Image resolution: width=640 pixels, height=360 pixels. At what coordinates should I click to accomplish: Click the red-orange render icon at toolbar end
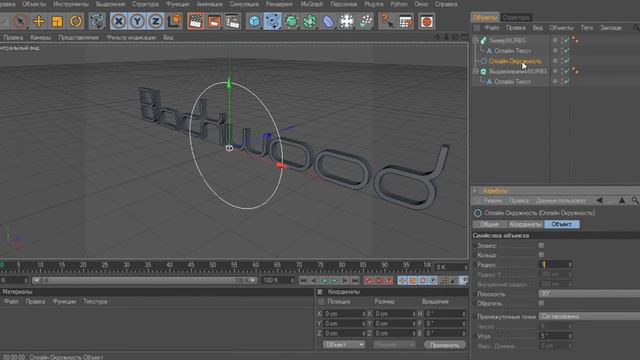[426, 21]
